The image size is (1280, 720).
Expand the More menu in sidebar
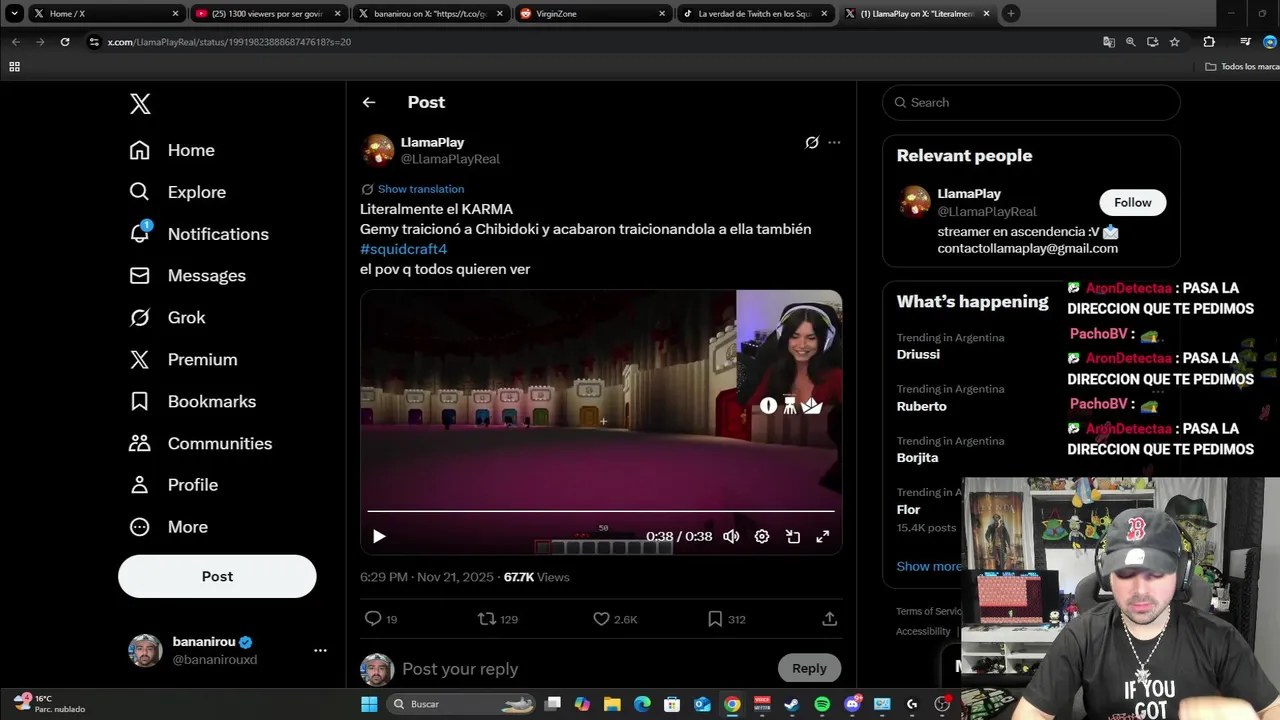pyautogui.click(x=168, y=527)
